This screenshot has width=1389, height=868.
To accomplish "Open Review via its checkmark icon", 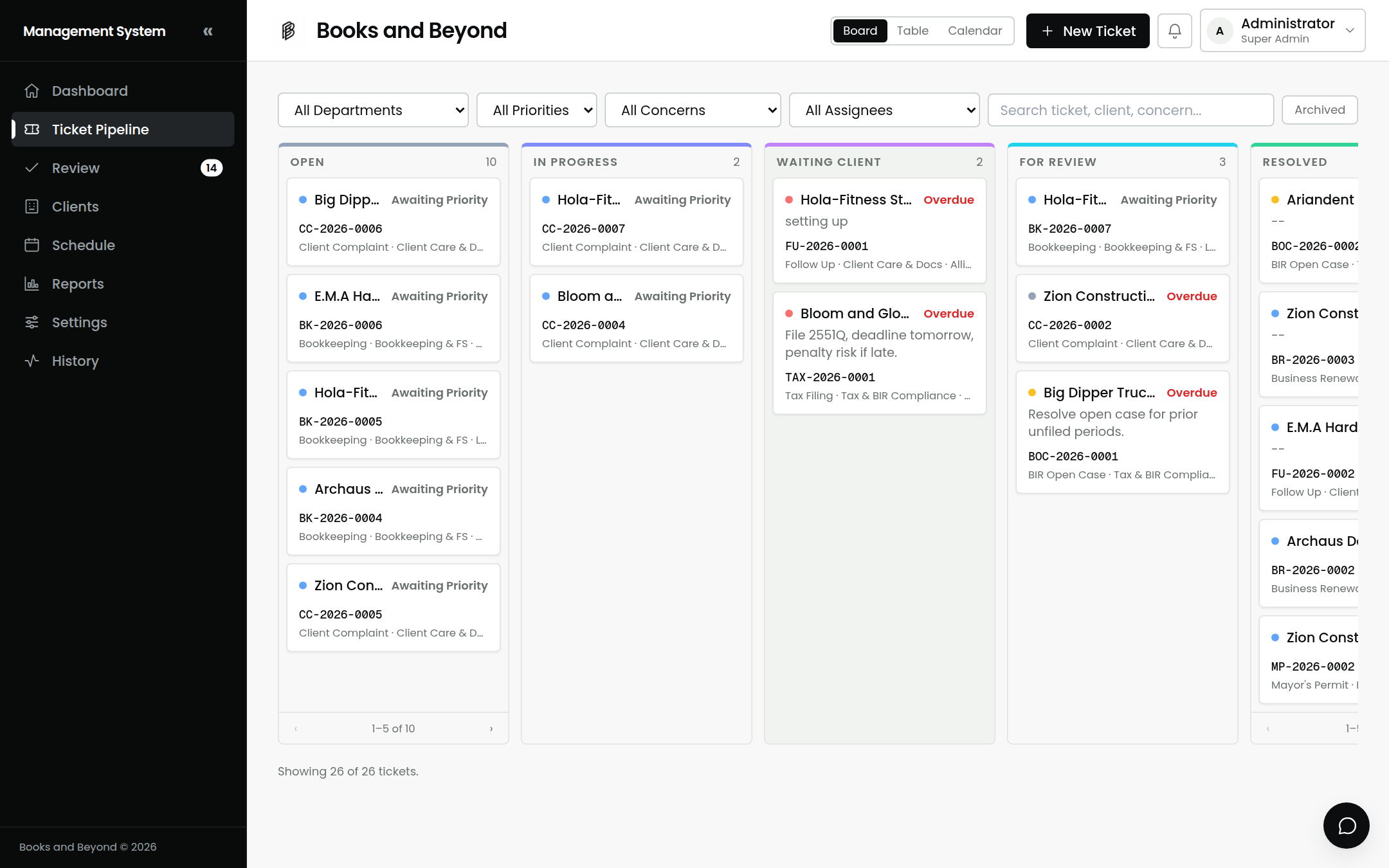I will [32, 168].
